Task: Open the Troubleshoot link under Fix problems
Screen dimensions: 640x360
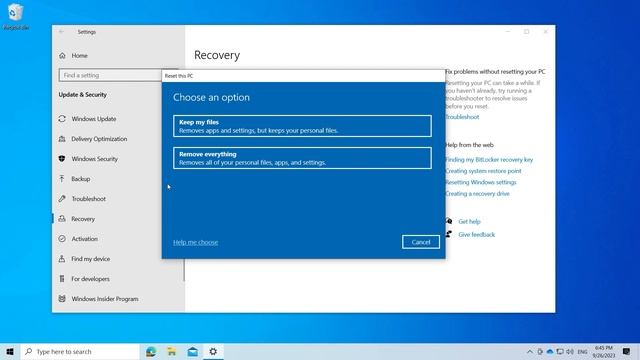Action: (462, 117)
